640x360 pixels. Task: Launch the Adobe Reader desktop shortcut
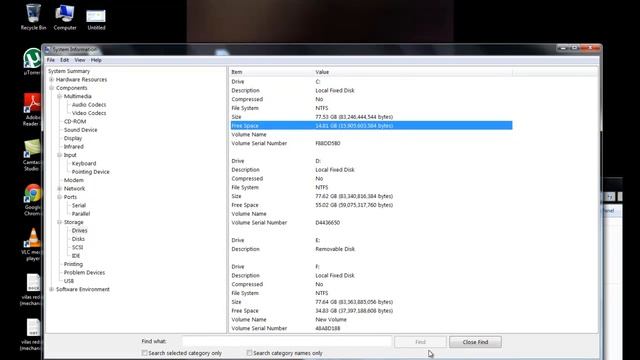click(x=32, y=109)
